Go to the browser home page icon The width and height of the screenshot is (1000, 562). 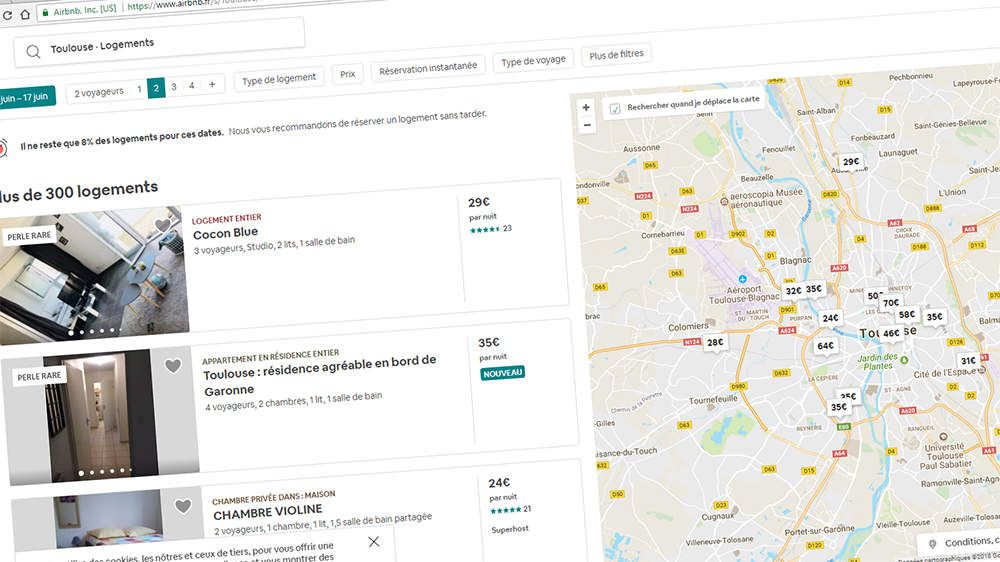25,14
